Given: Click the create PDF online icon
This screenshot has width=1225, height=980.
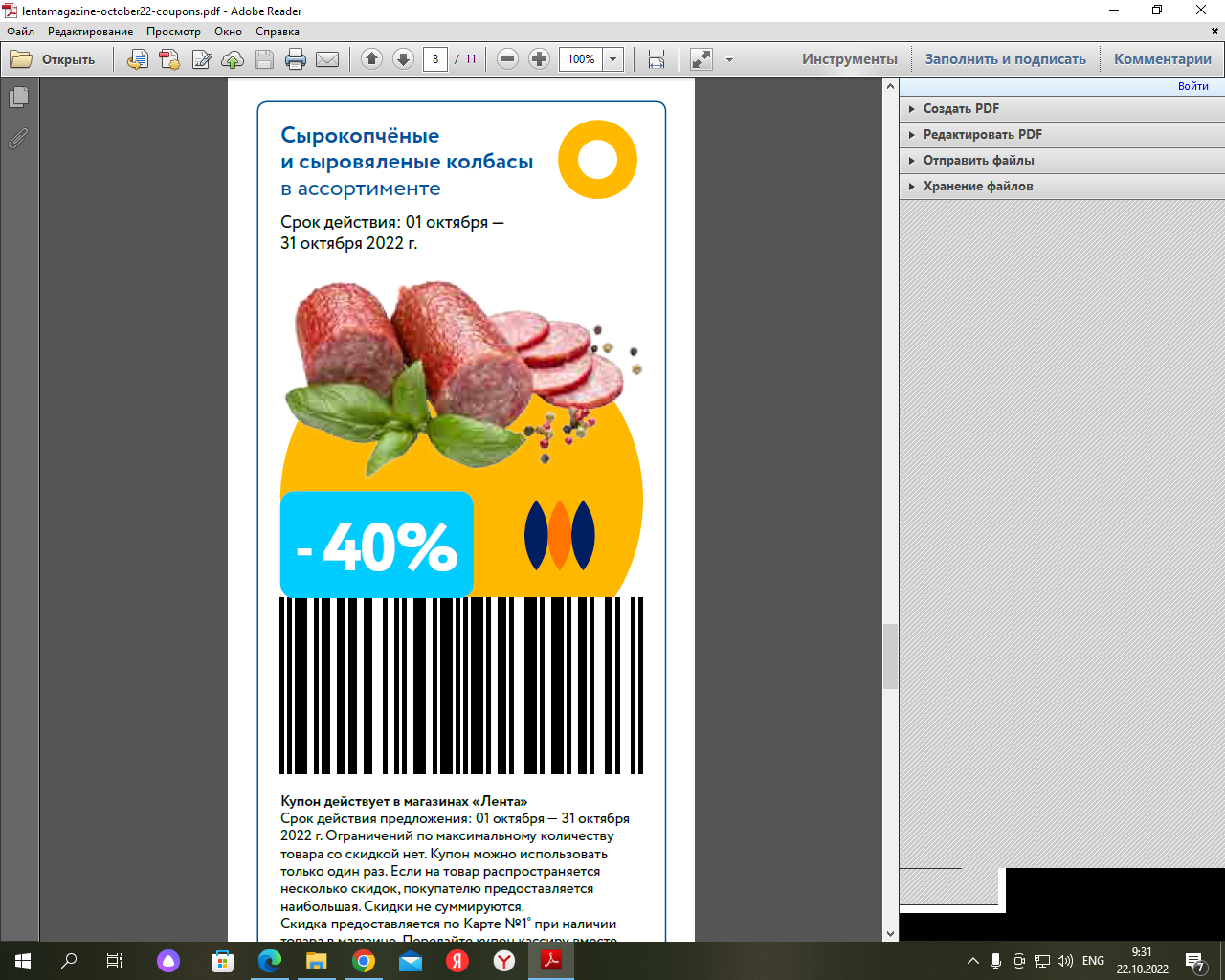Looking at the screenshot, I should 169,59.
